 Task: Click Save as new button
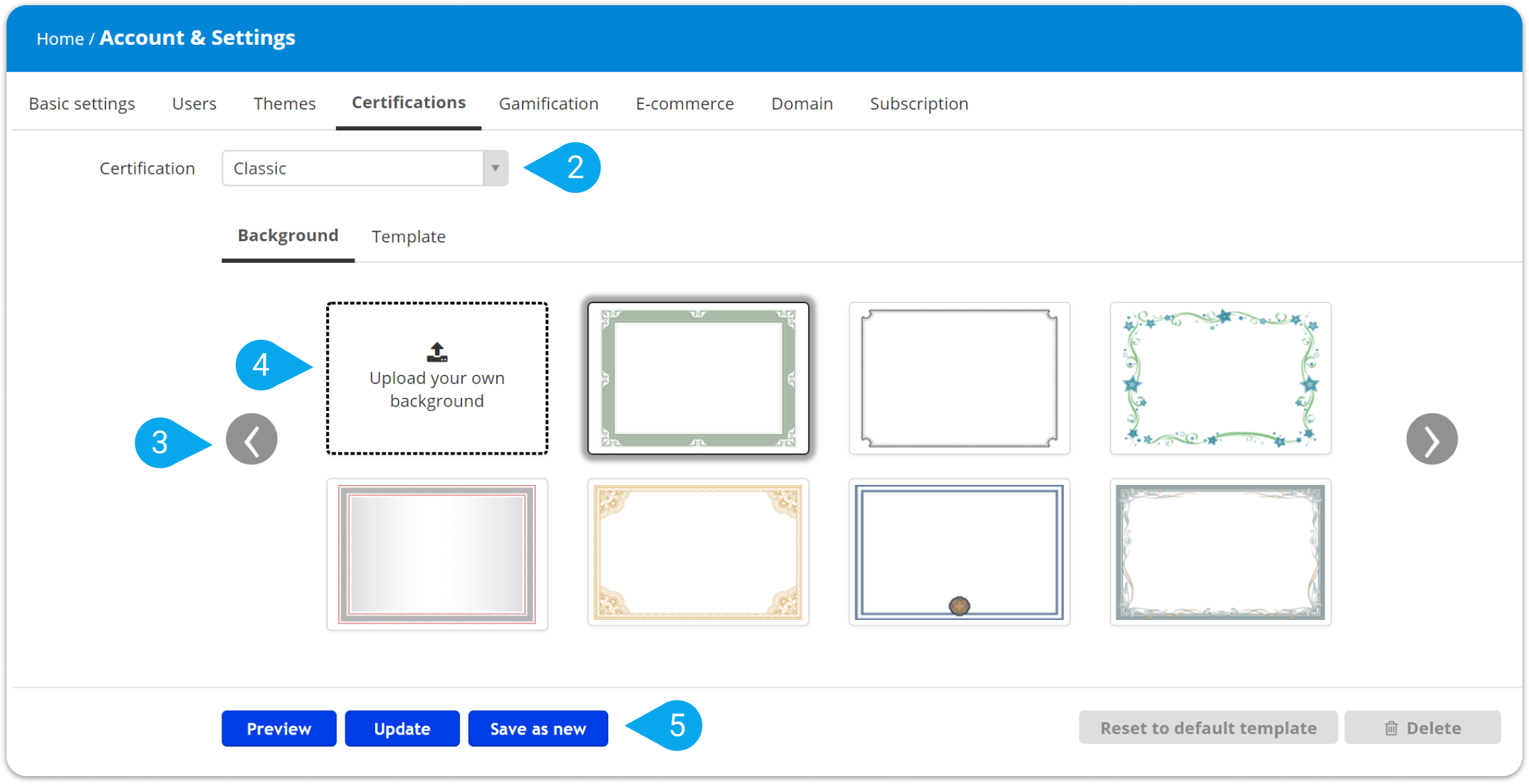pyautogui.click(x=538, y=729)
